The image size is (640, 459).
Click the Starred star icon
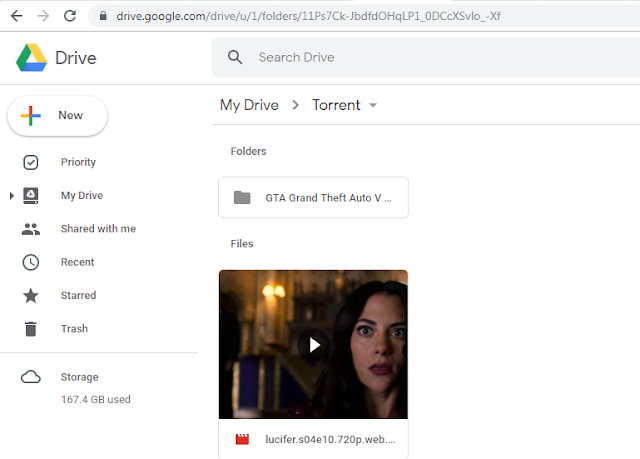tap(31, 295)
